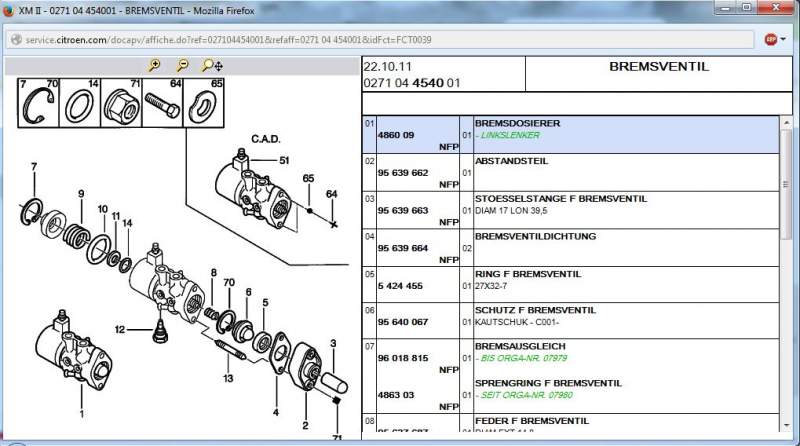Viewport: 800px width, 446px height.
Task: Minimize the Firefox window
Action: [725, 7]
